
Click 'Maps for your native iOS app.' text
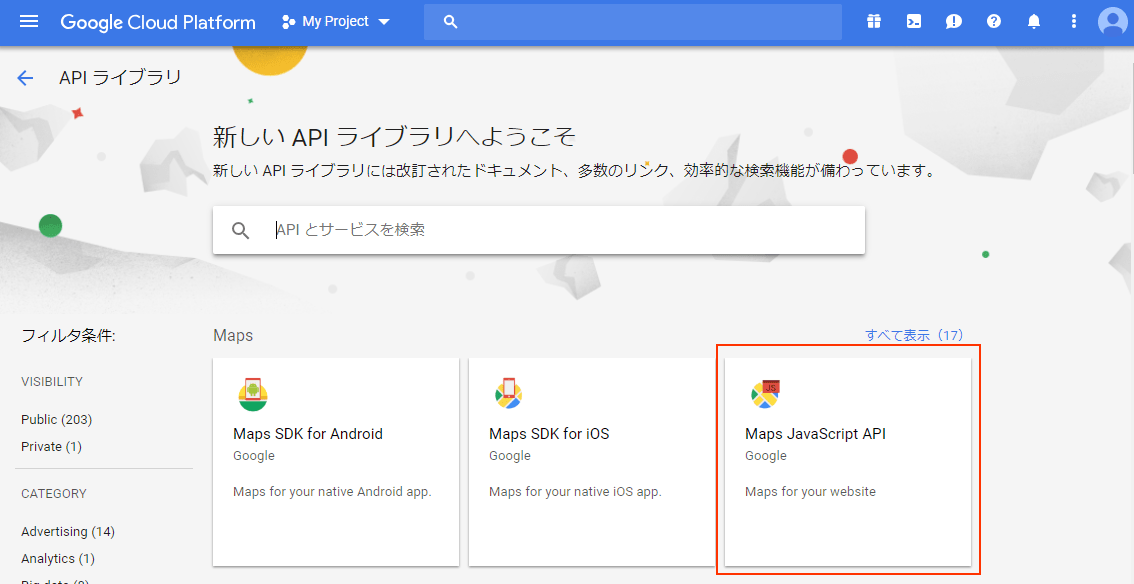coord(575,491)
